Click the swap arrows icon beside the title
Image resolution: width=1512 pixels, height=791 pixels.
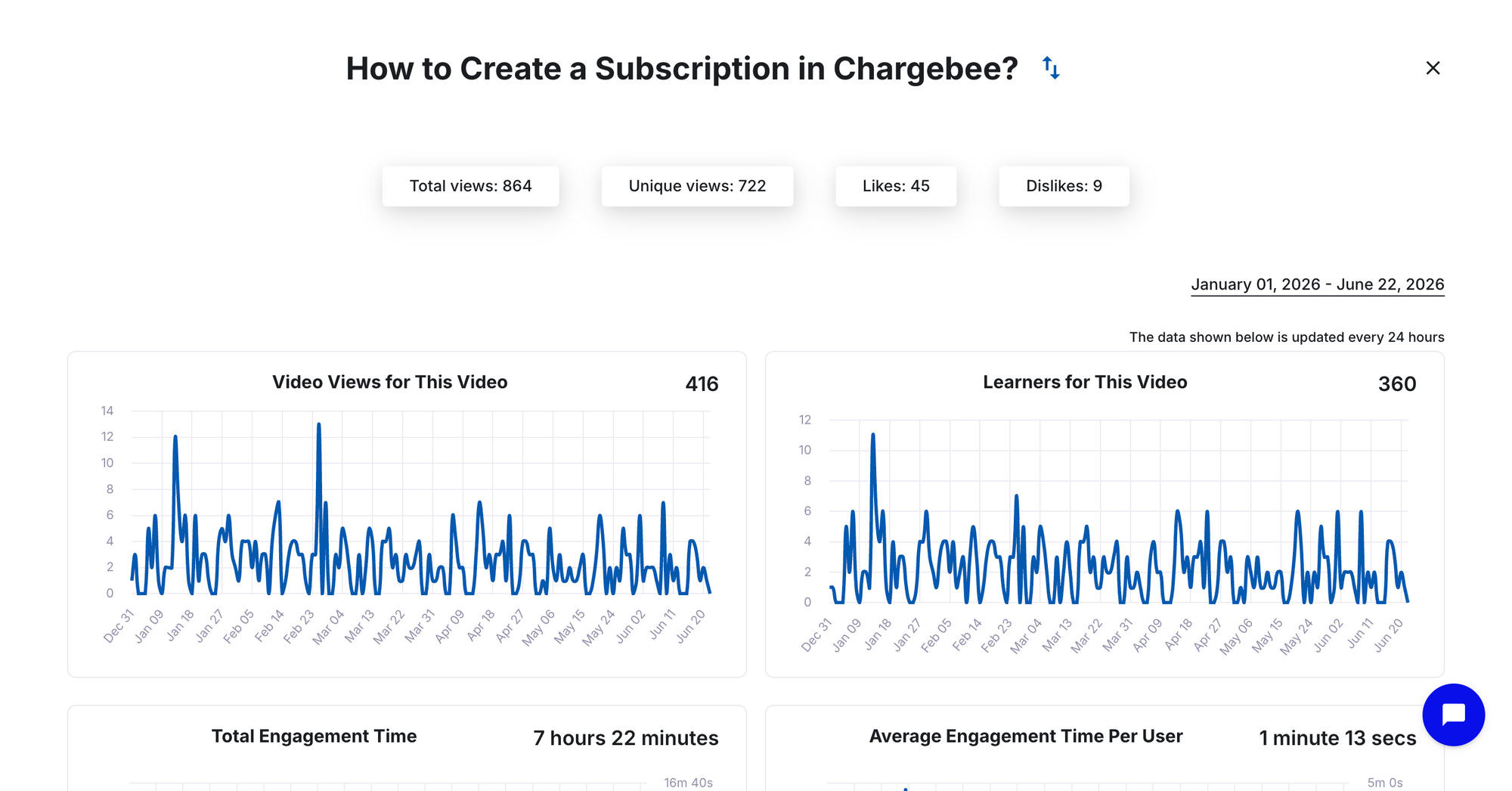[1051, 68]
